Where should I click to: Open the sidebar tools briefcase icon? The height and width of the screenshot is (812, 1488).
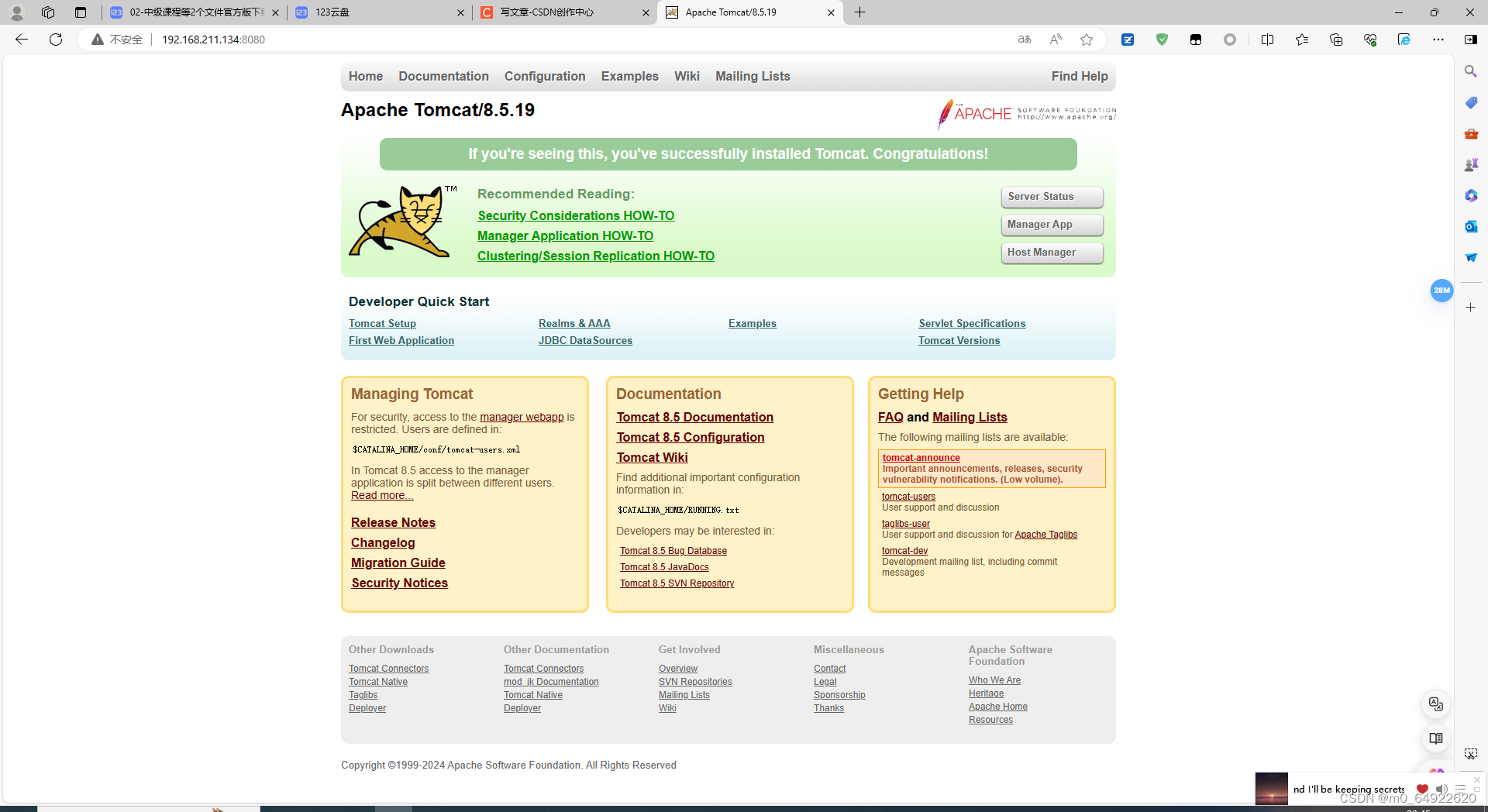pos(1471,133)
